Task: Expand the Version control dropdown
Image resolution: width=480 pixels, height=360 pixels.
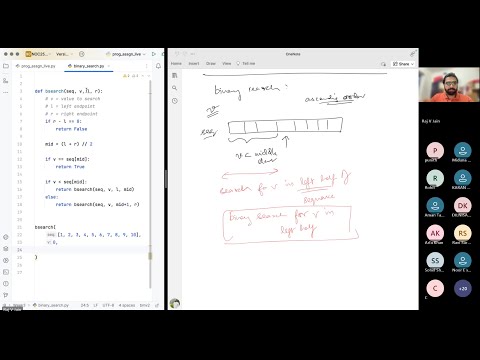Action: 64,54
